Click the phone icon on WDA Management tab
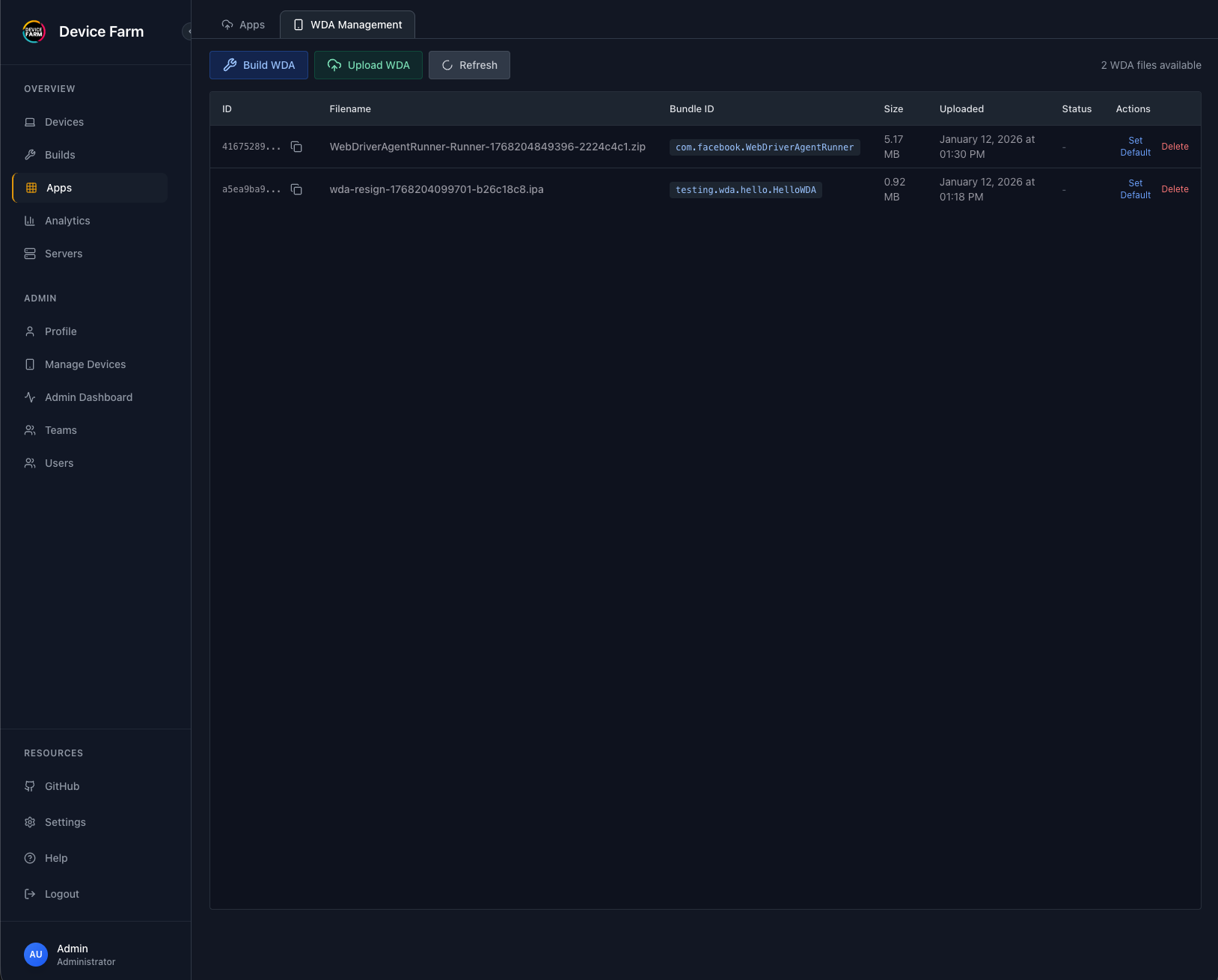The image size is (1218, 980). pyautogui.click(x=299, y=25)
